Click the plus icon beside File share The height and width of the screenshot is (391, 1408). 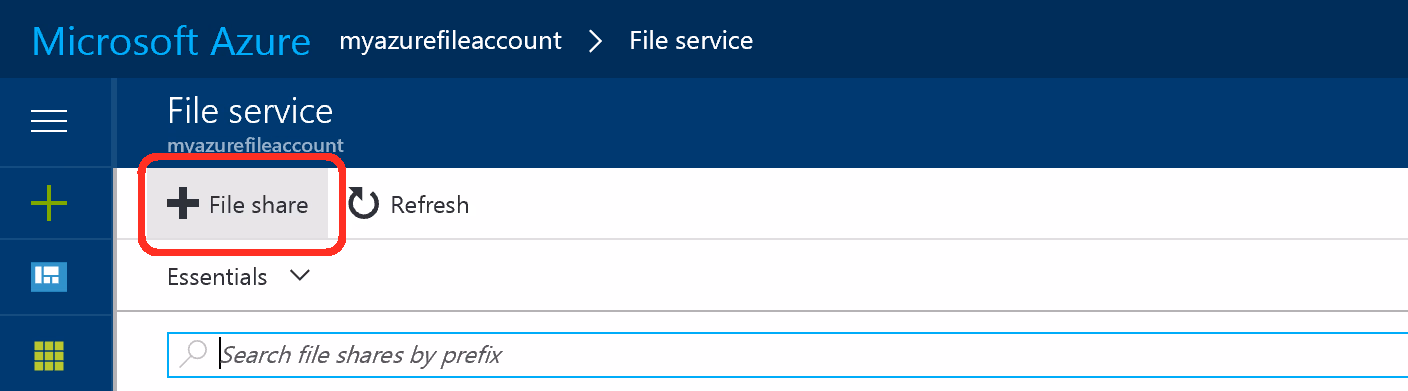[183, 204]
